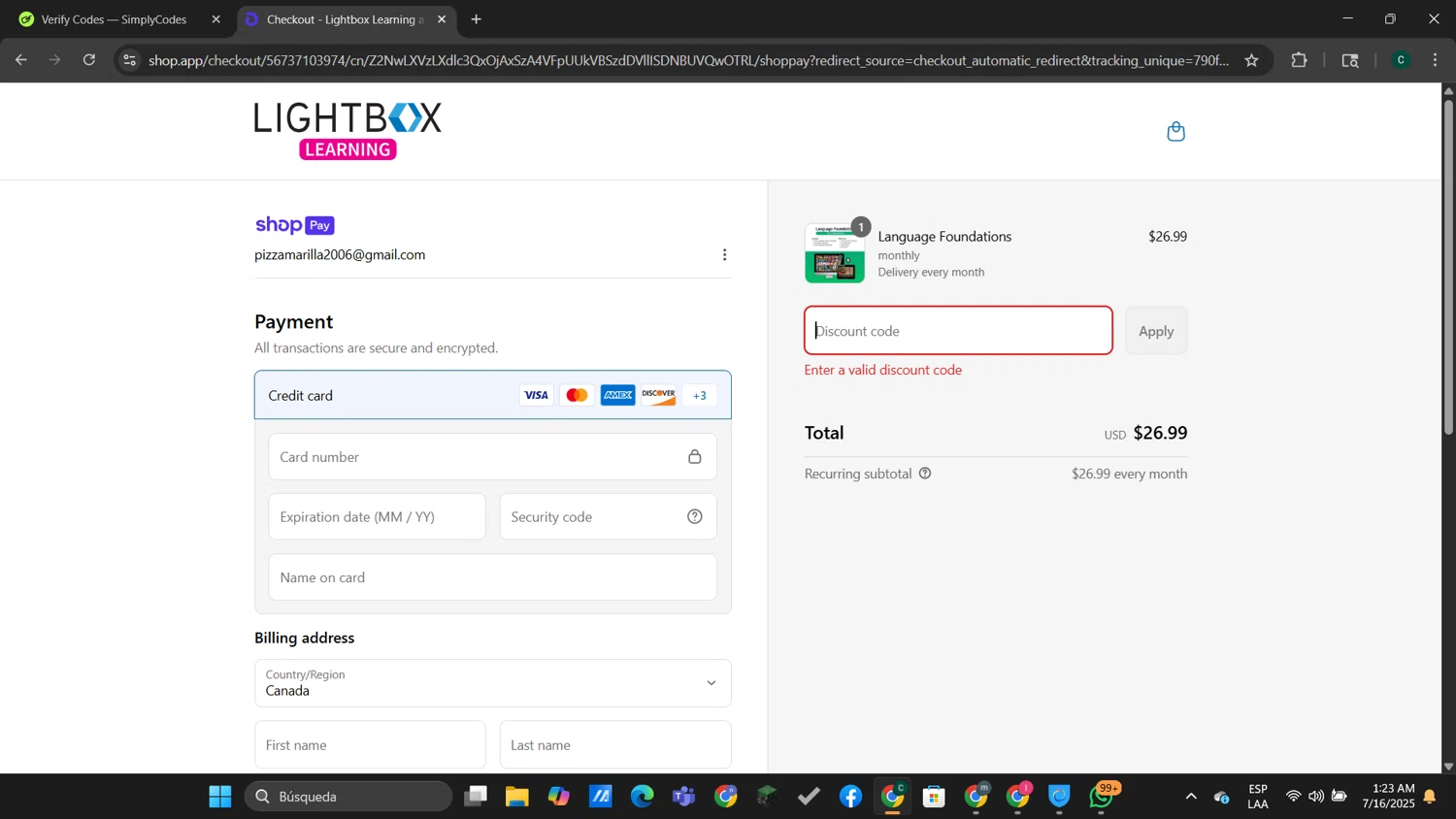Switch ESP LAA keyboard language
1456x819 pixels.
(1258, 797)
